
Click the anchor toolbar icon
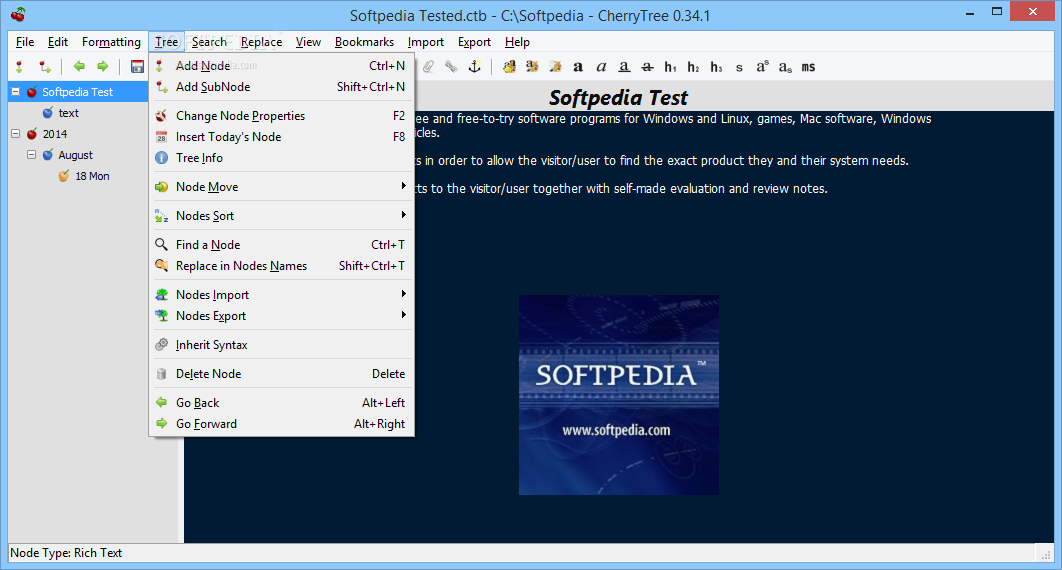(x=475, y=66)
